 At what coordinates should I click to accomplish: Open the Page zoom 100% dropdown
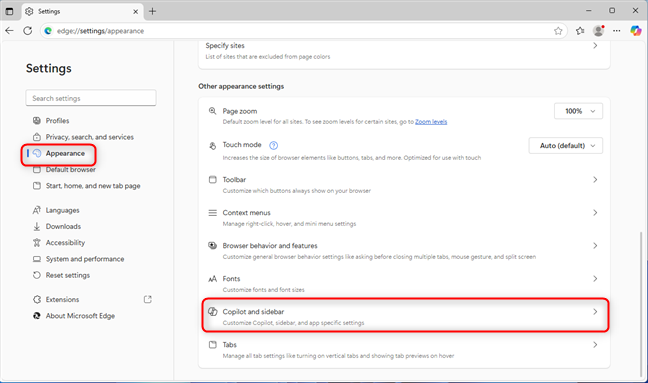[578, 111]
